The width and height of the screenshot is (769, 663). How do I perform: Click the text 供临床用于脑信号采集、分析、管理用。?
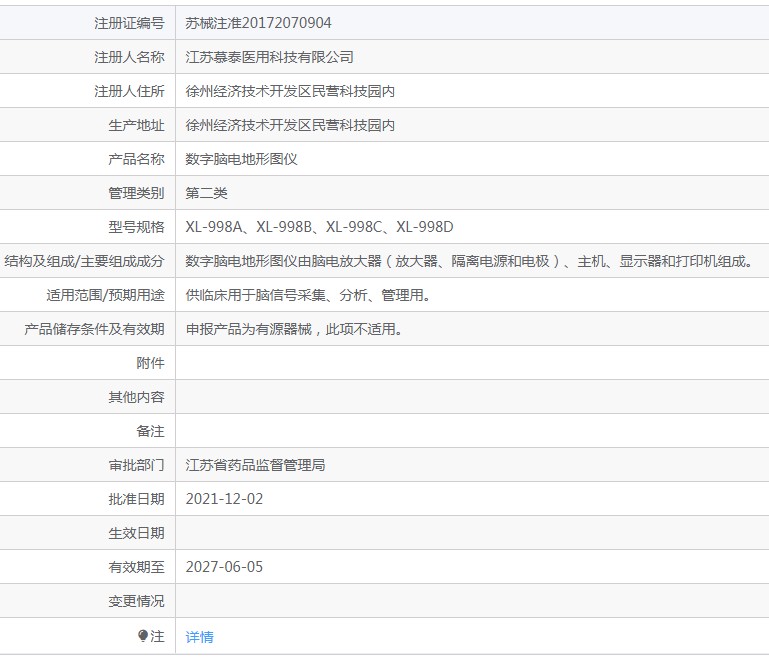[x=308, y=295]
